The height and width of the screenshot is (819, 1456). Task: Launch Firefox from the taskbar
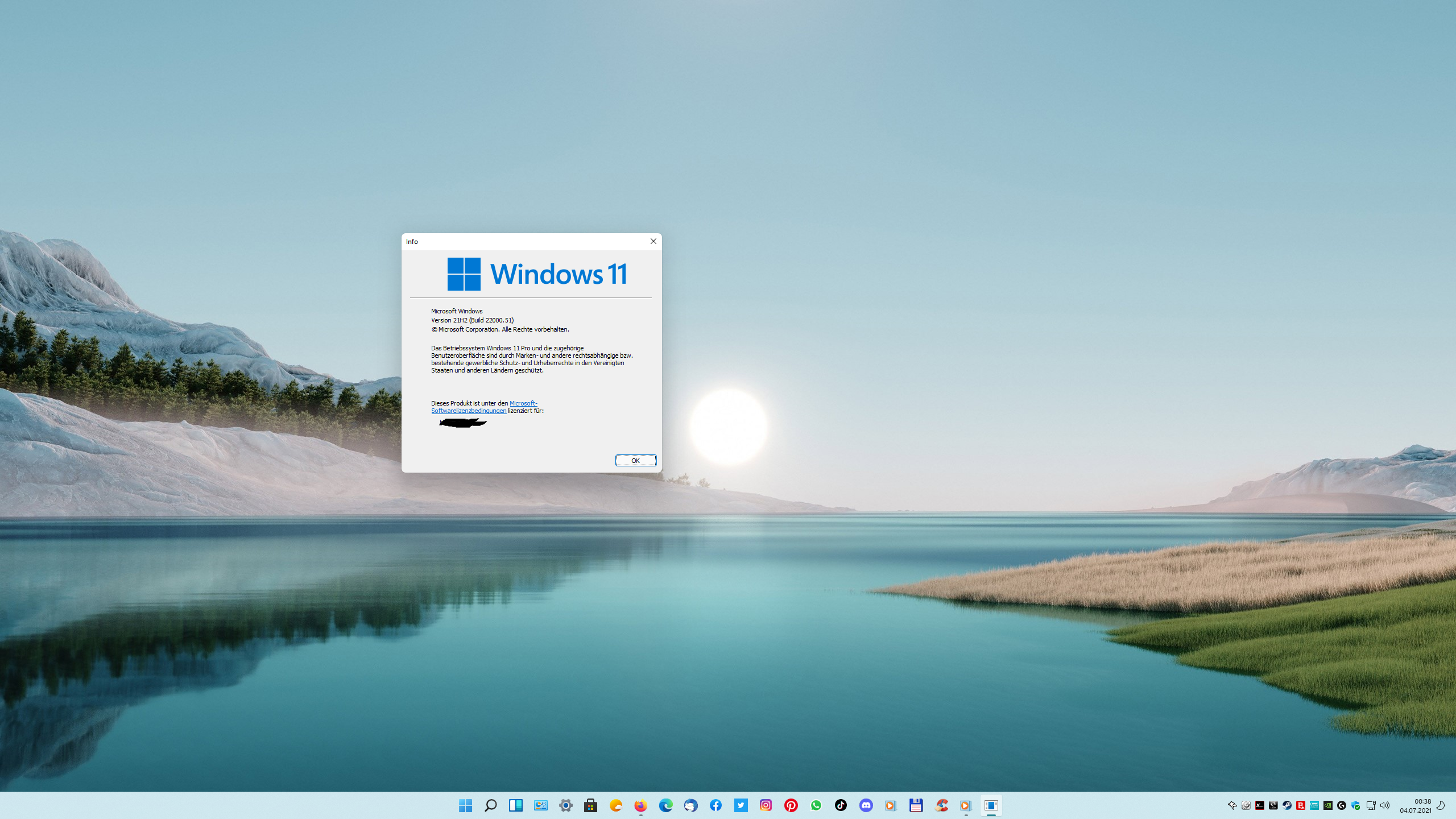(x=640, y=805)
